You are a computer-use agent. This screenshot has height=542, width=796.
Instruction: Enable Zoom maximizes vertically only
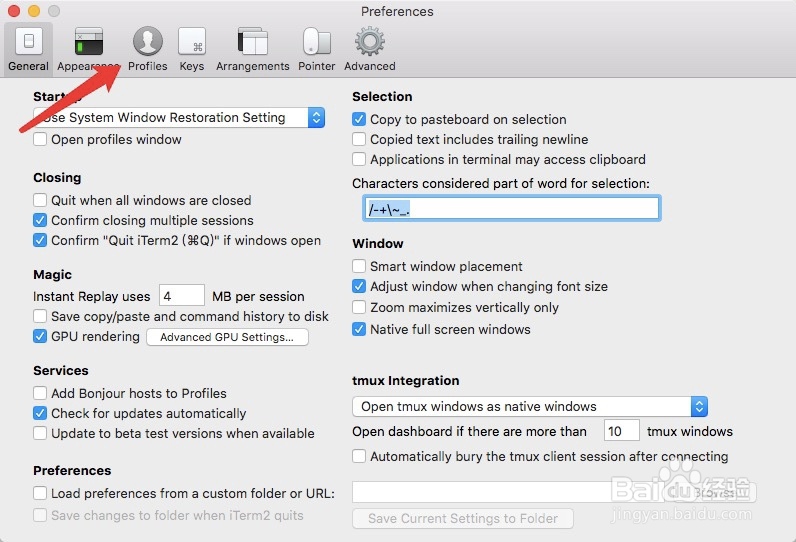(x=359, y=307)
